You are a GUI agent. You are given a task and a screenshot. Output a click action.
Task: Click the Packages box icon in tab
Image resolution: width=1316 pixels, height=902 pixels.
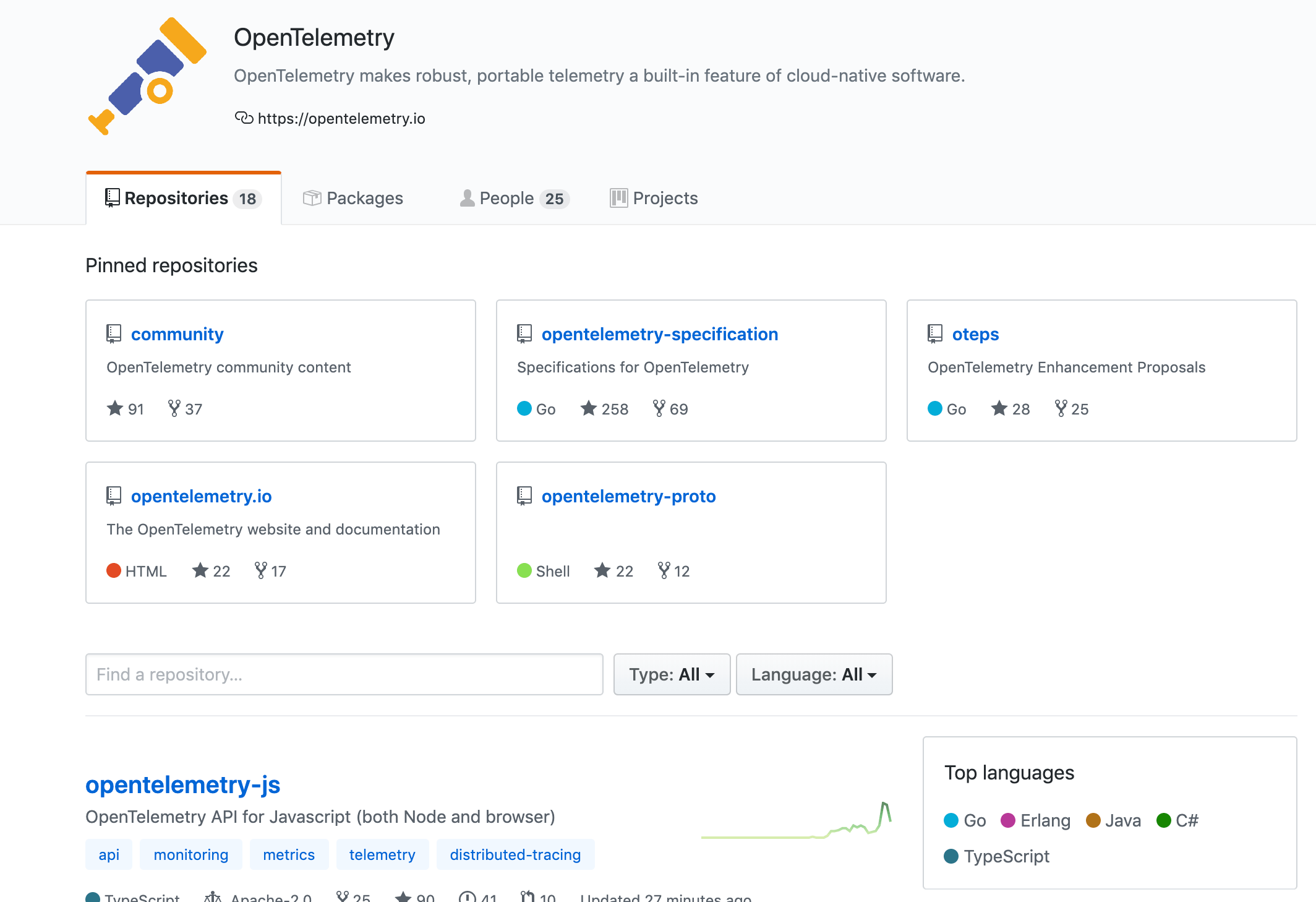point(312,198)
